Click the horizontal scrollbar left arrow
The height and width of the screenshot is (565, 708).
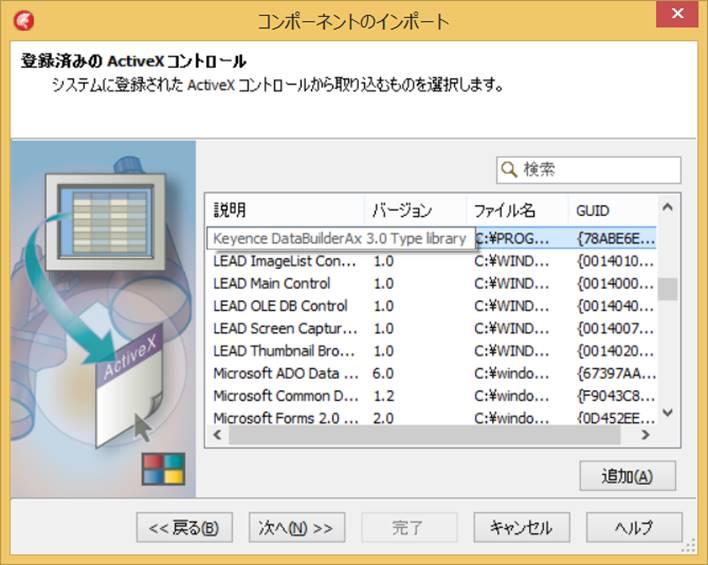(218, 434)
